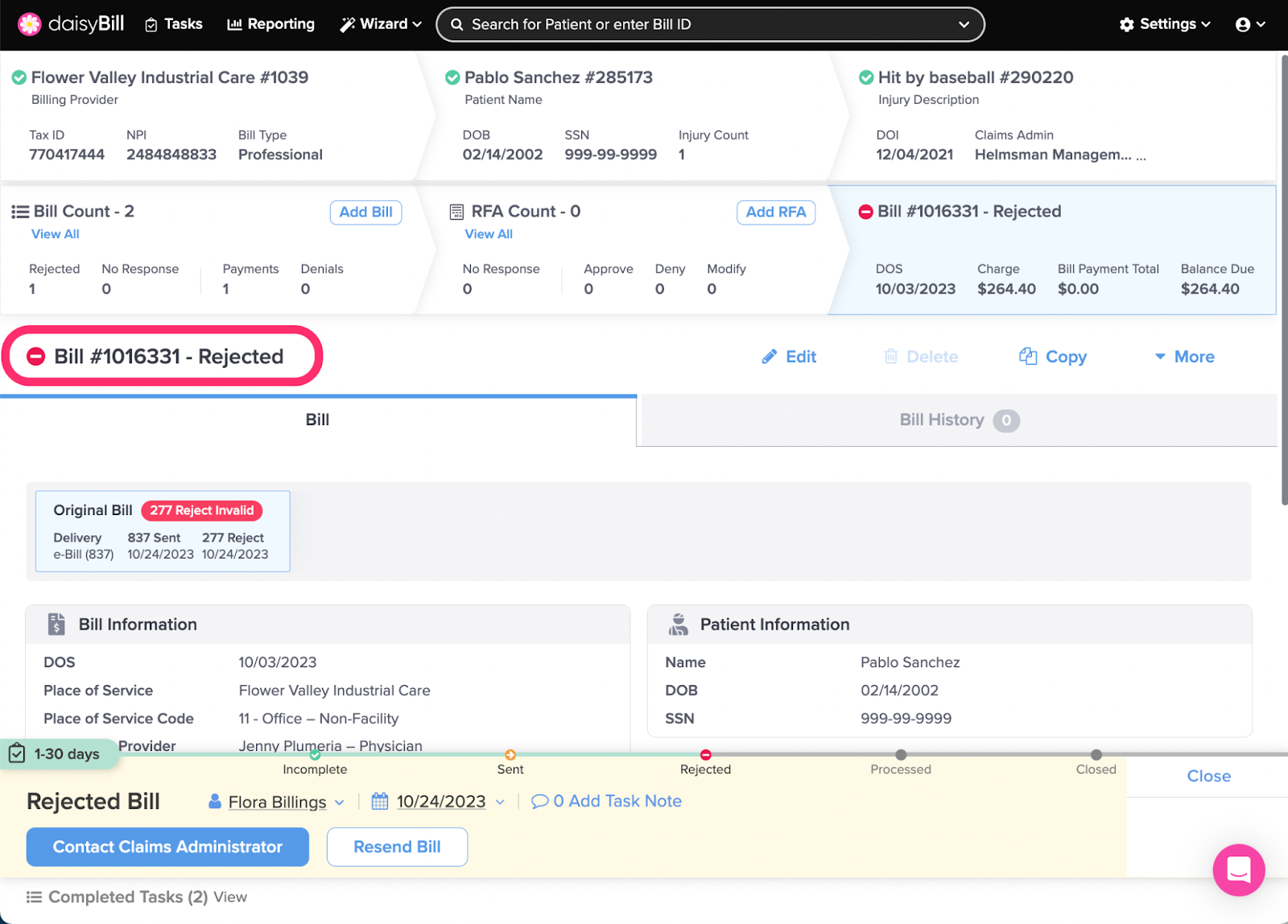
Task: Click the 11 - Office – Non-Facility value
Action: 319,719
